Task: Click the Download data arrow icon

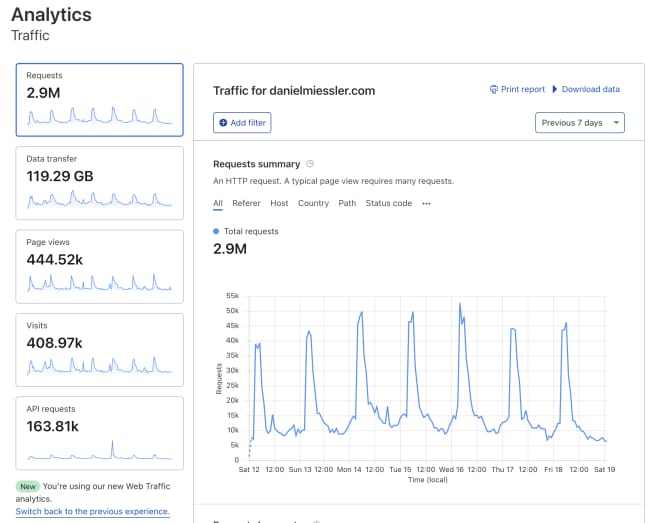Action: pos(555,90)
